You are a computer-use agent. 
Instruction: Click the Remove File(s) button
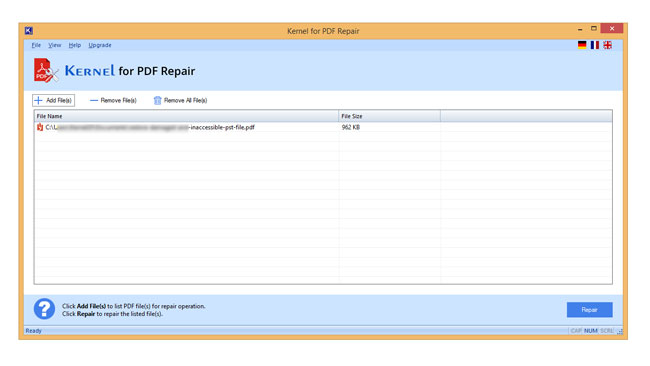[x=113, y=100]
